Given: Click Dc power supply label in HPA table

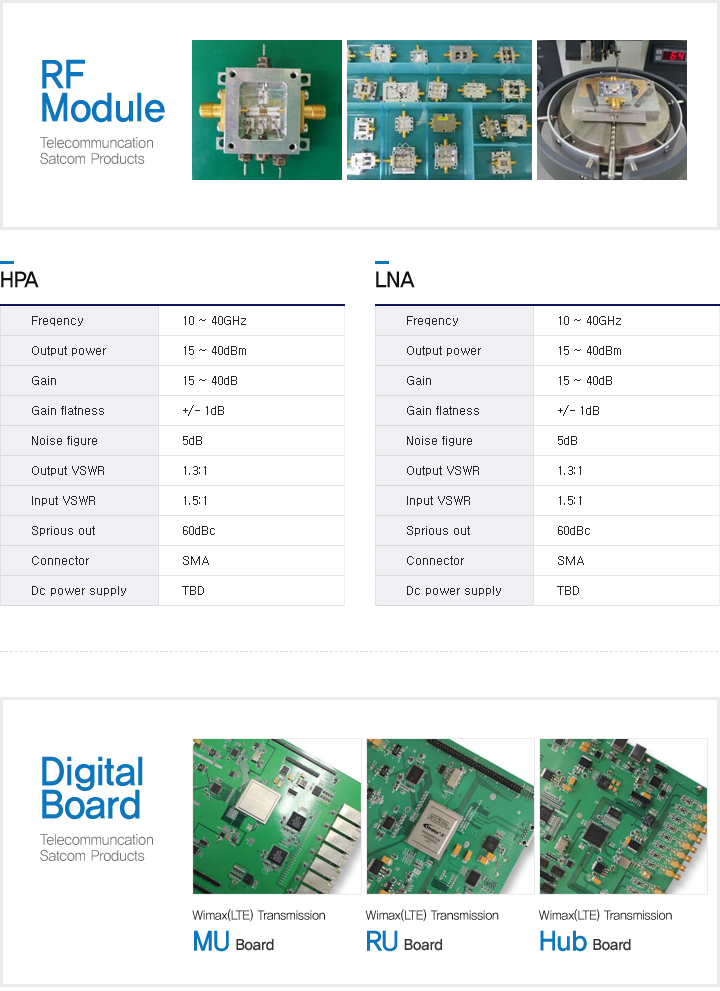Looking at the screenshot, I should 79,591.
